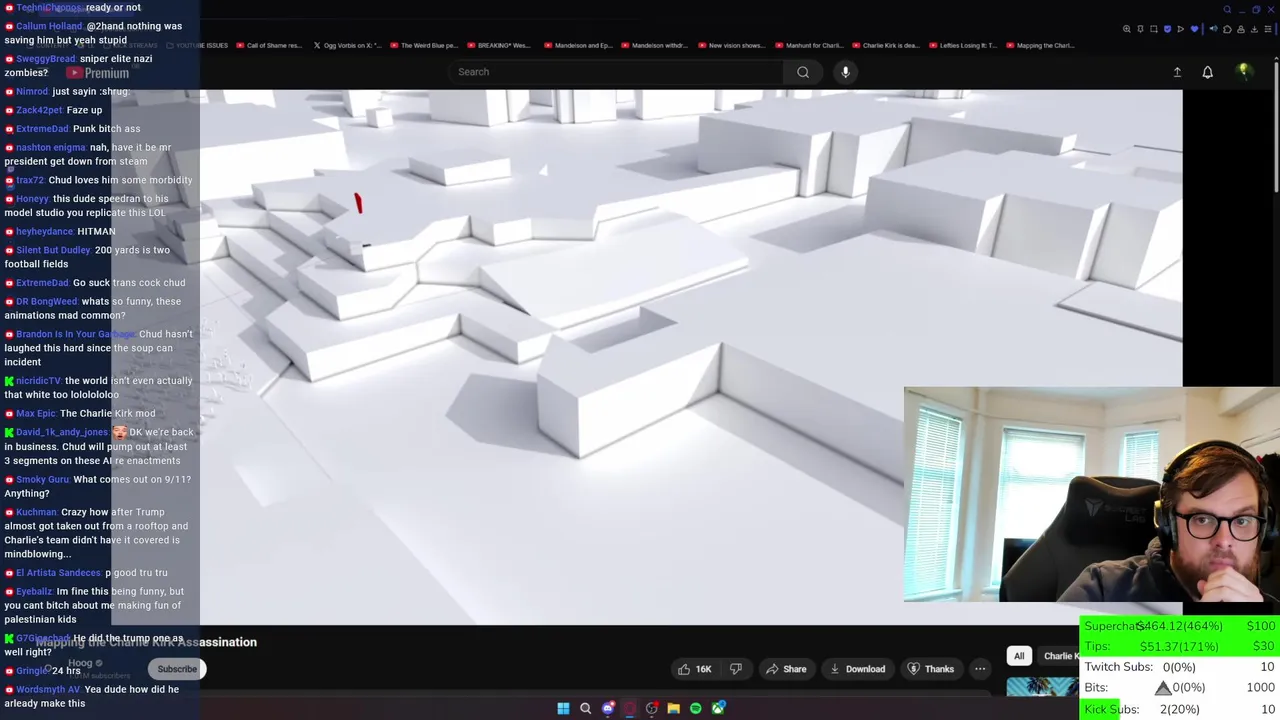Switch to 'Mandelson and Ep...' tab

(x=578, y=45)
